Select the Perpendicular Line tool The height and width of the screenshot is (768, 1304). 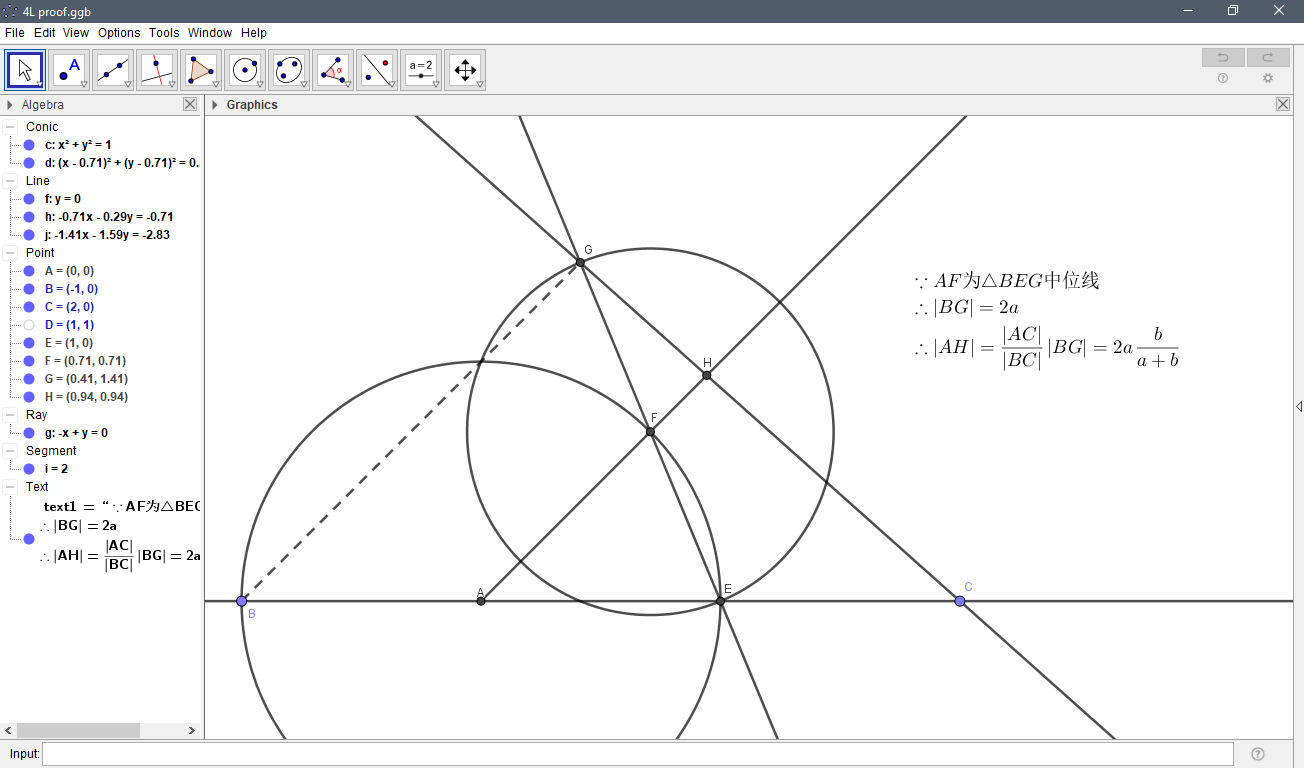click(x=157, y=69)
